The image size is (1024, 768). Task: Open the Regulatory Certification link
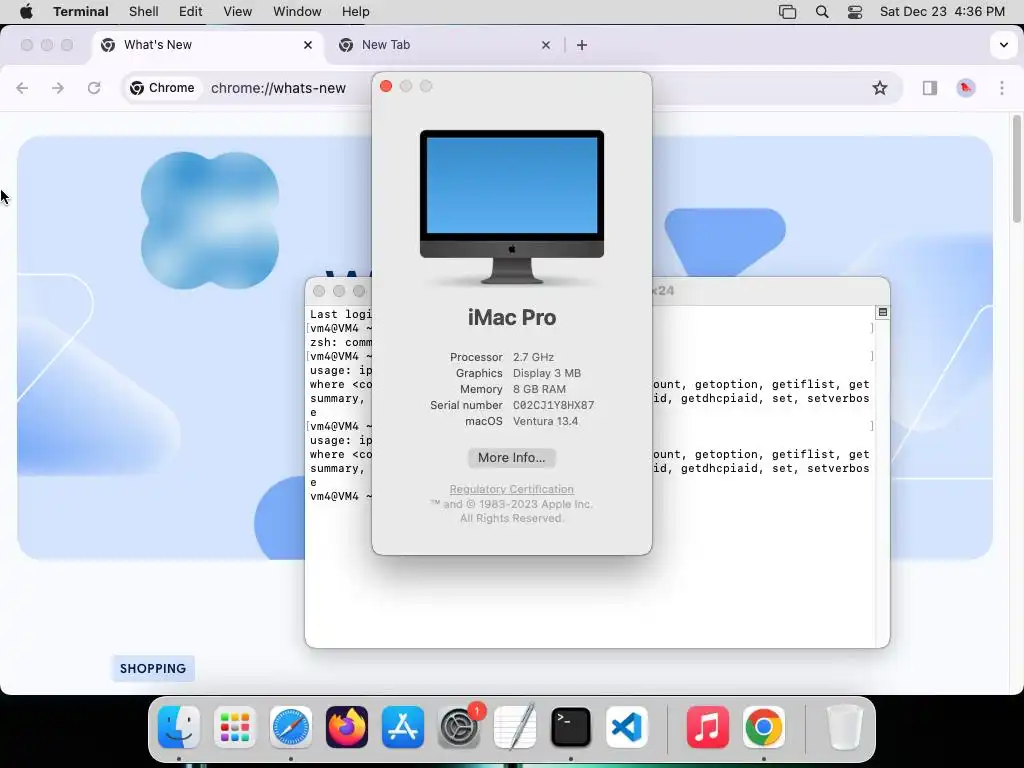[x=511, y=489]
